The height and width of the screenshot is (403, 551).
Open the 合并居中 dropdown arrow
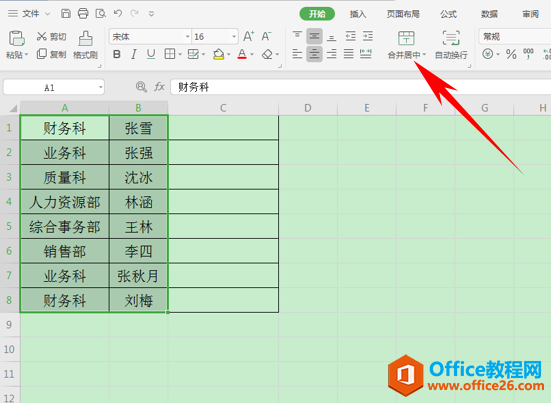pos(424,55)
